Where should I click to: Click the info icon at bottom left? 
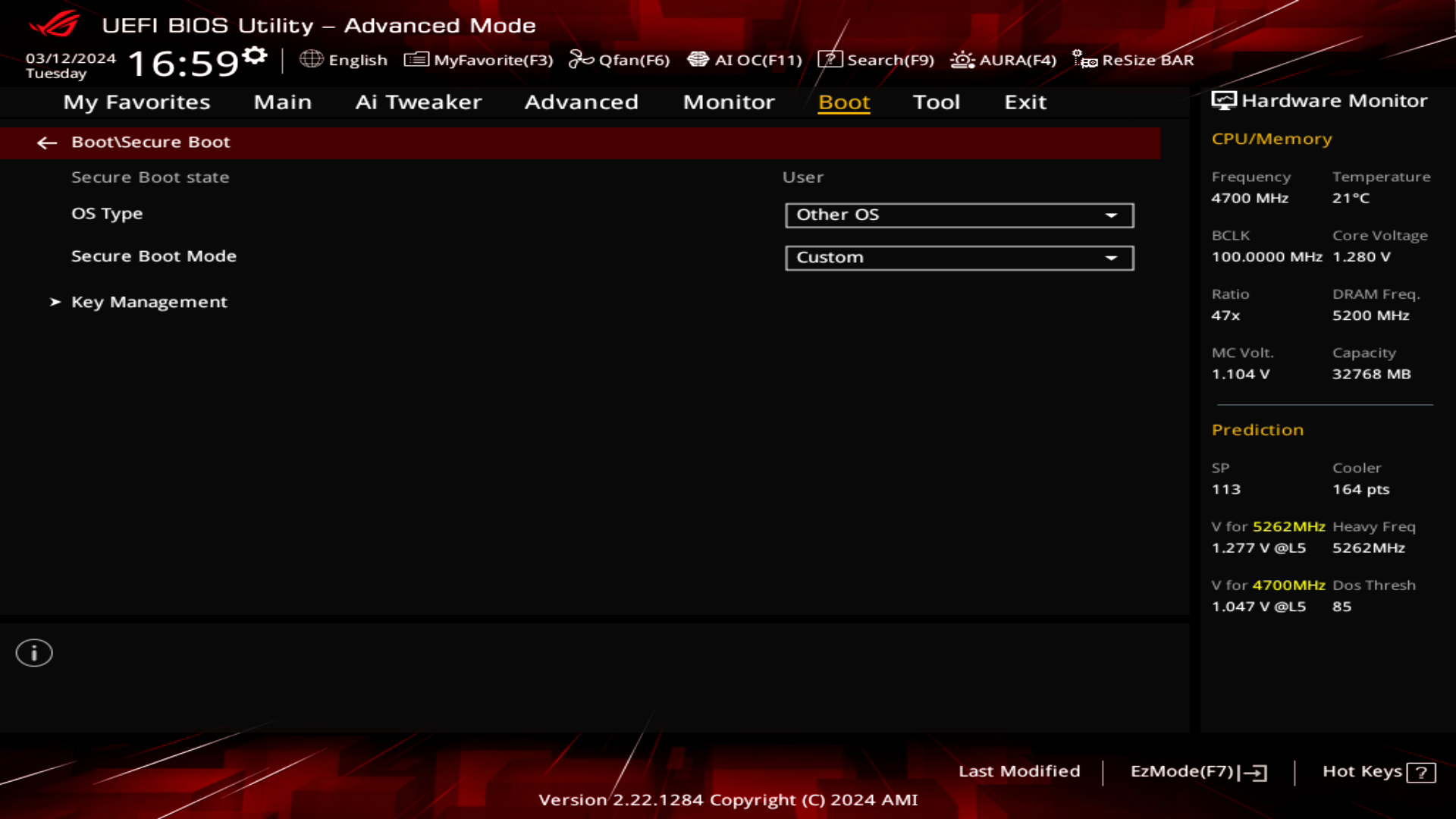point(33,652)
